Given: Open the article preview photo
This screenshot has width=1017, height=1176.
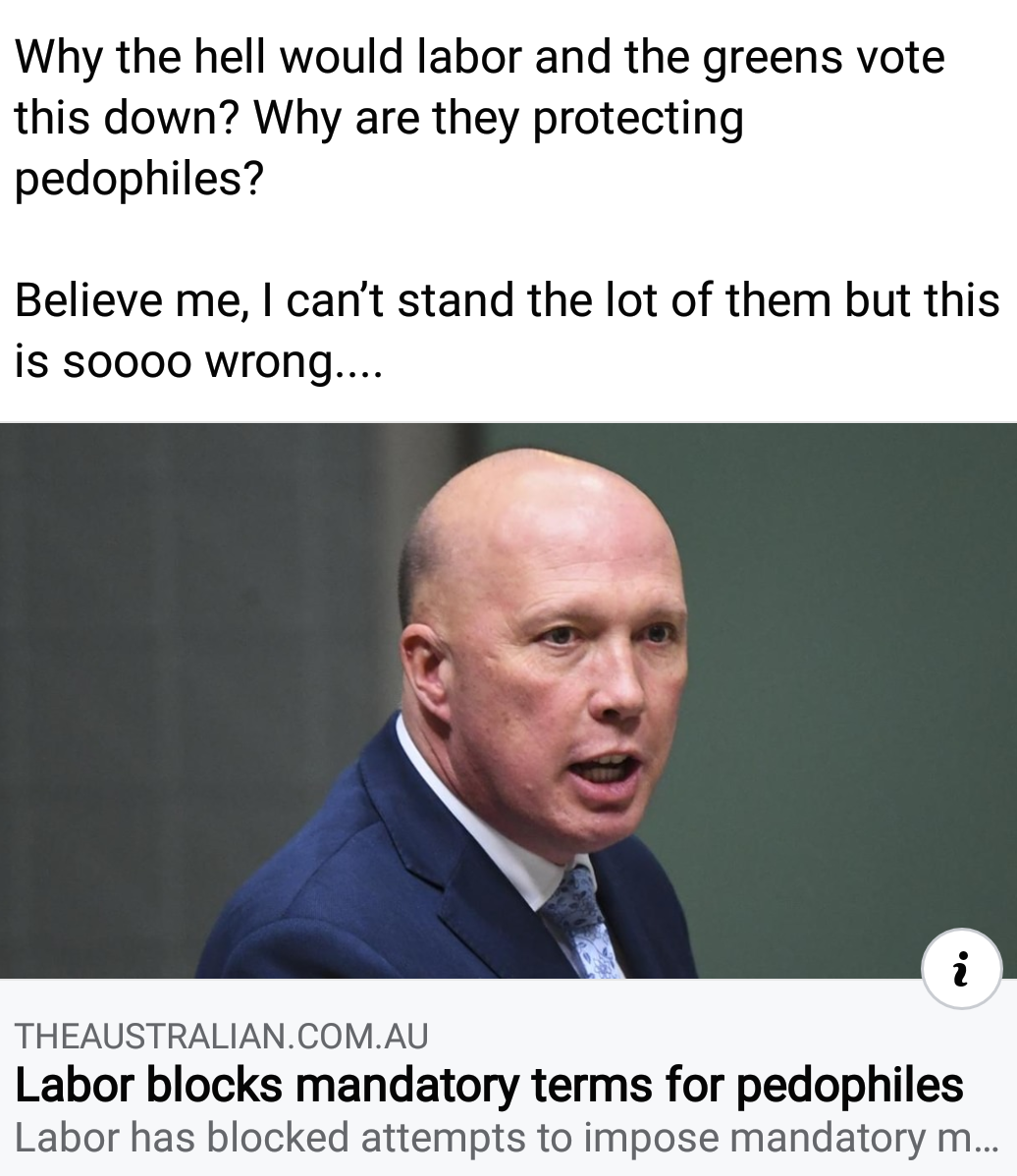Looking at the screenshot, I should click(x=508, y=701).
